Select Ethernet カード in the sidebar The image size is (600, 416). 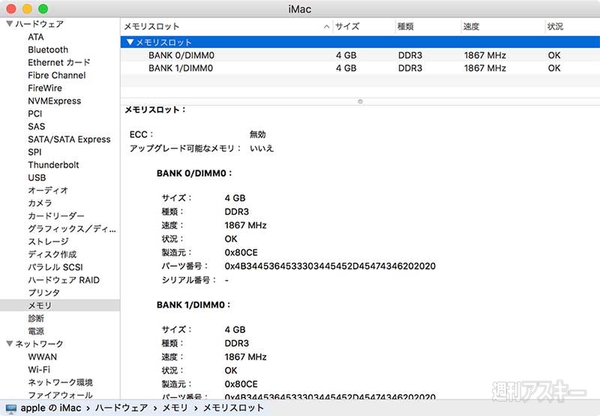tap(59, 62)
